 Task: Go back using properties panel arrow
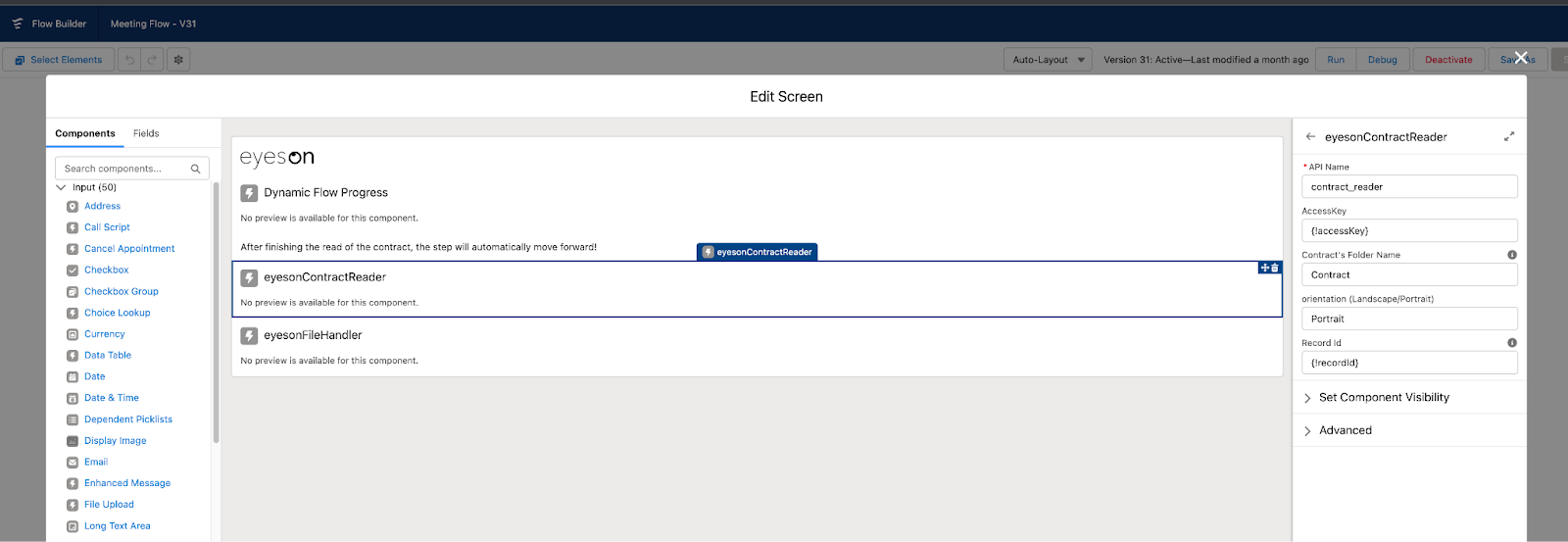1310,137
